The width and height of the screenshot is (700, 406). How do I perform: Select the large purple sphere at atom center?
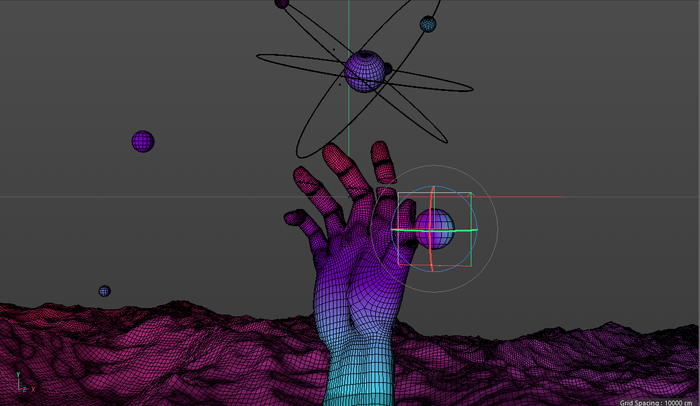tap(363, 72)
